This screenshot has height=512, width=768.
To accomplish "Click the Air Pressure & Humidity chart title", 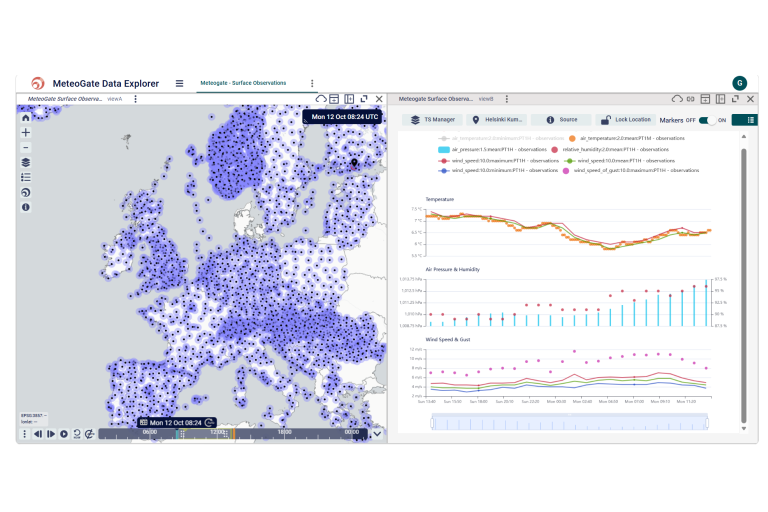I will [452, 269].
